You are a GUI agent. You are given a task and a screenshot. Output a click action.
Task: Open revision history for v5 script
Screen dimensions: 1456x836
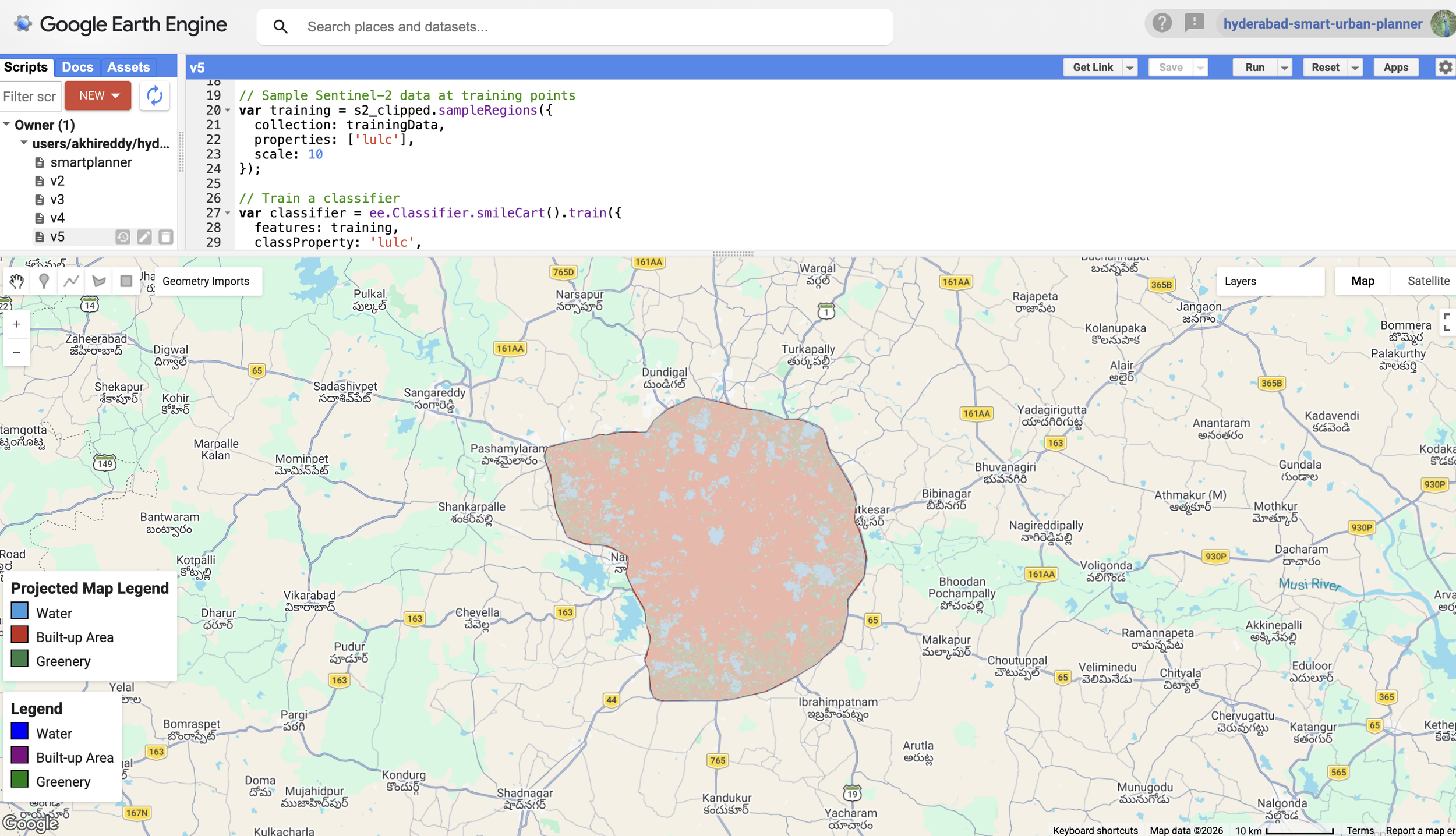122,237
